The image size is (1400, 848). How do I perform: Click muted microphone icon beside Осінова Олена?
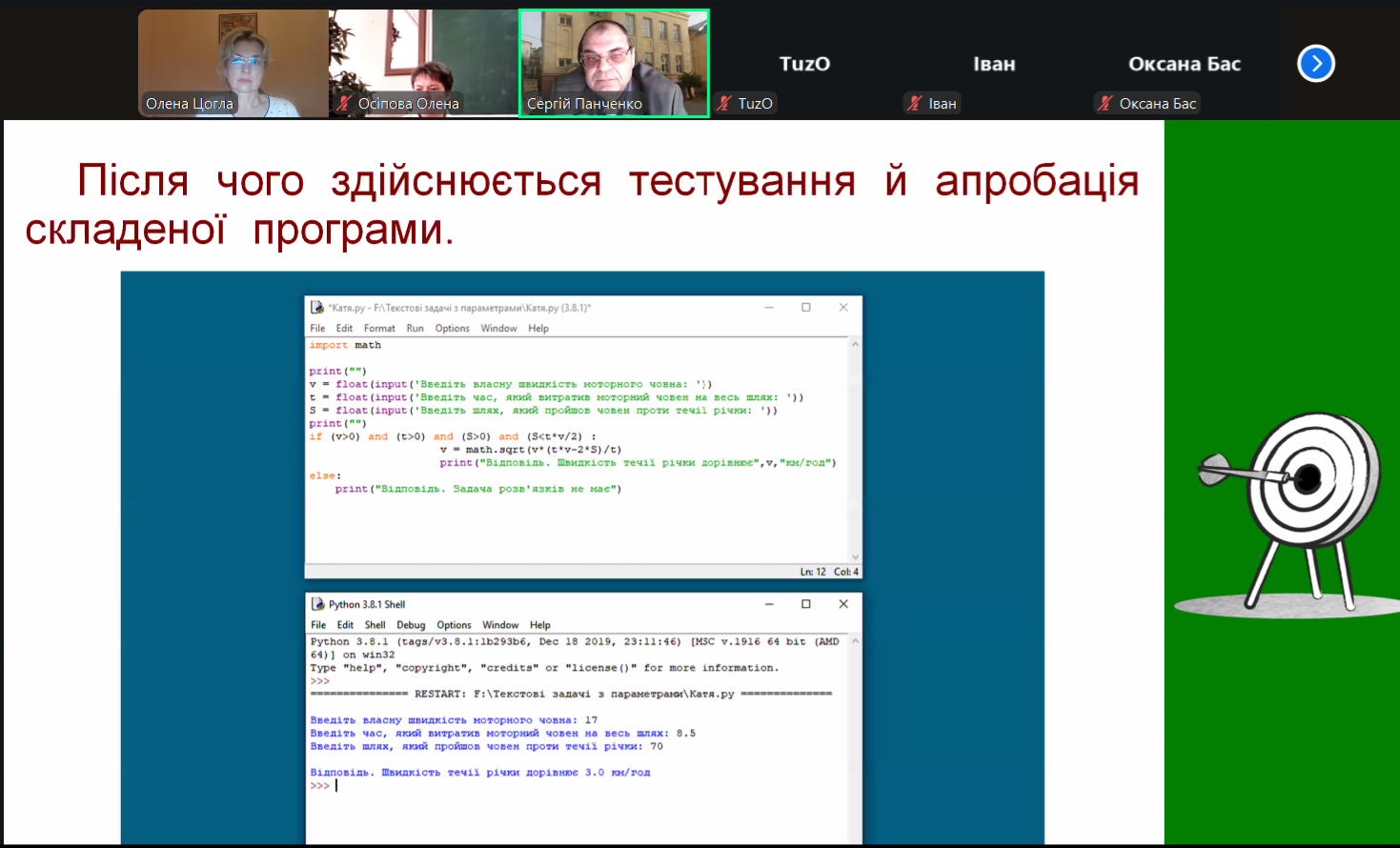(x=343, y=103)
